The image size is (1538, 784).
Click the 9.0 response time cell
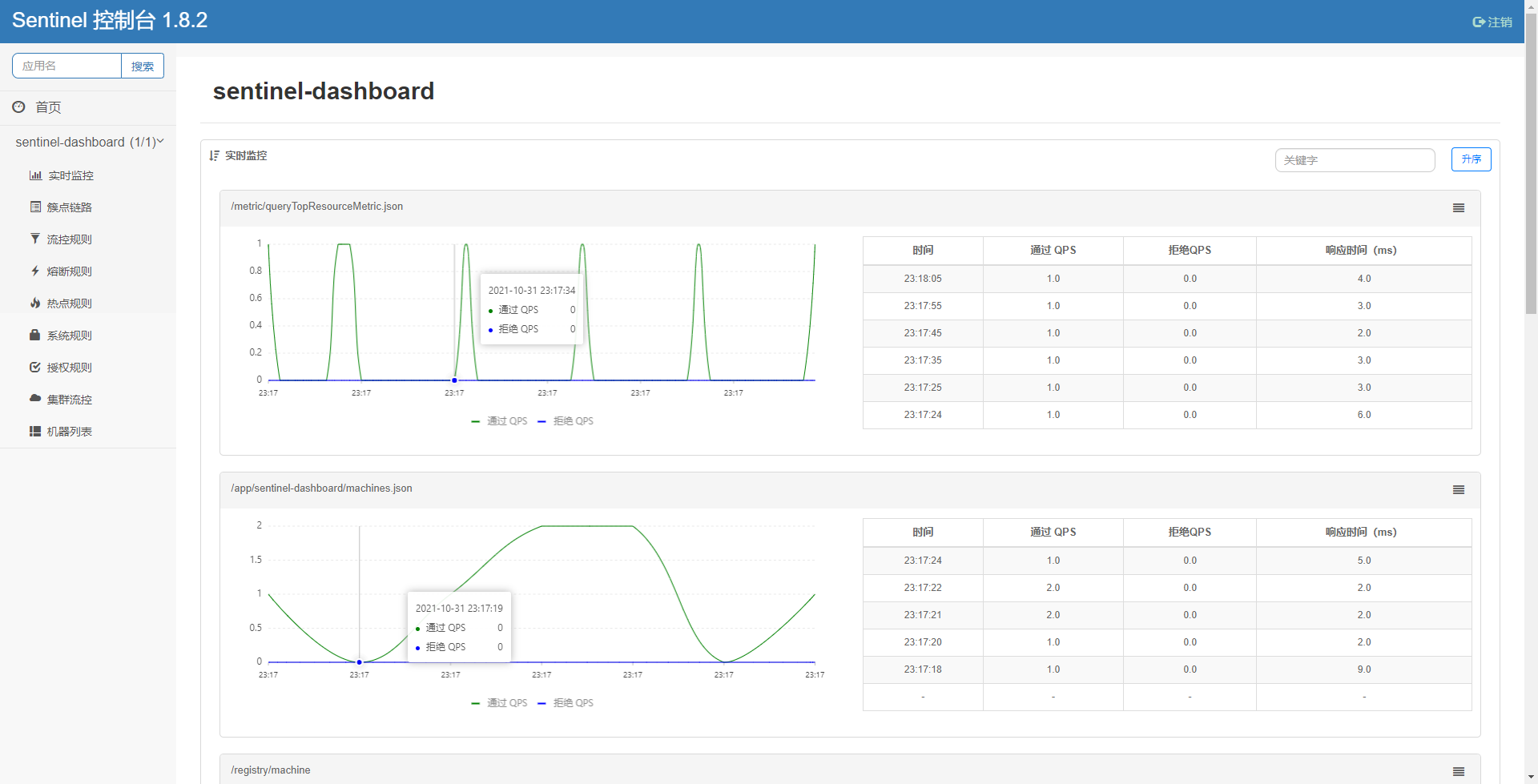[x=1364, y=669]
